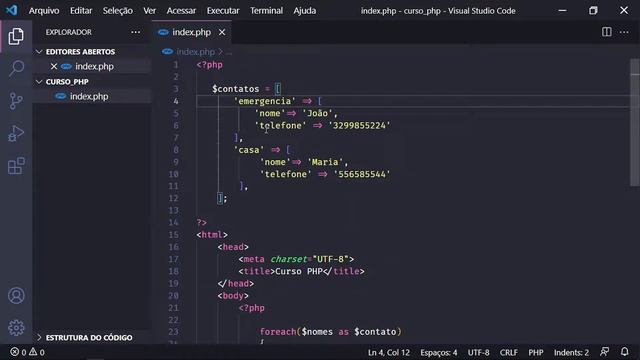Click '556585544' phone string

(362, 174)
